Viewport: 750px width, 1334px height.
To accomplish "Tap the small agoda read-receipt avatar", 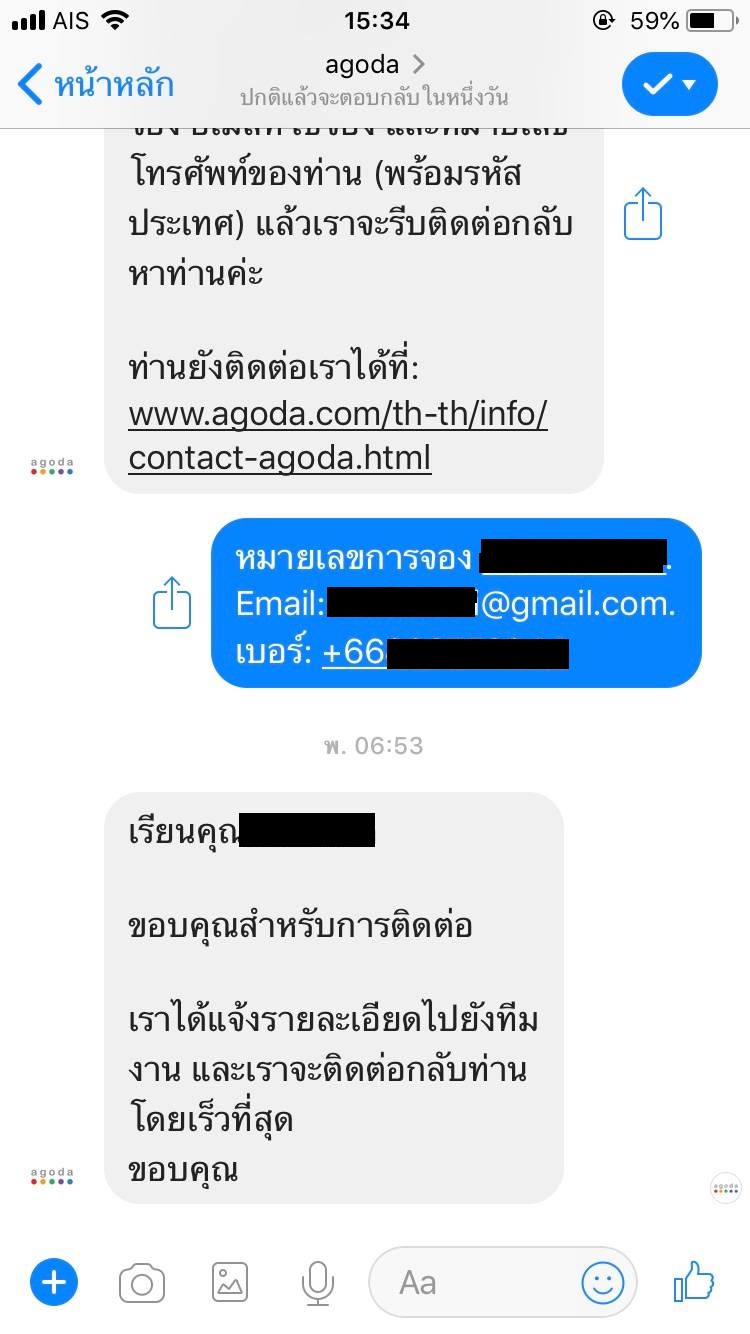I will click(x=726, y=1187).
